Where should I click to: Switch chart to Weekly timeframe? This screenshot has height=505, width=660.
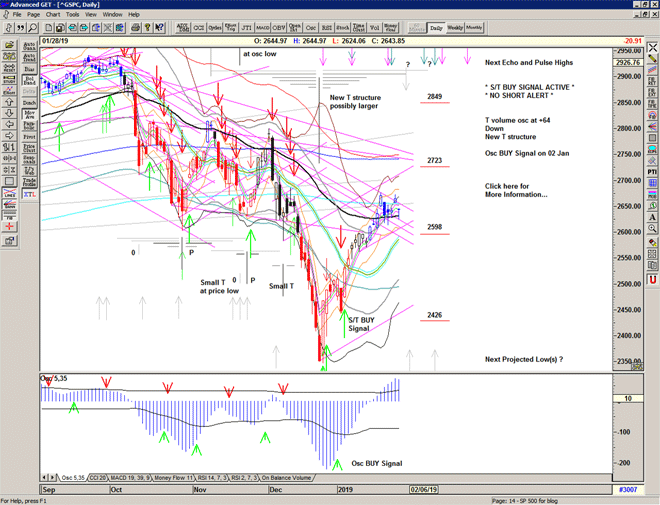[x=454, y=28]
